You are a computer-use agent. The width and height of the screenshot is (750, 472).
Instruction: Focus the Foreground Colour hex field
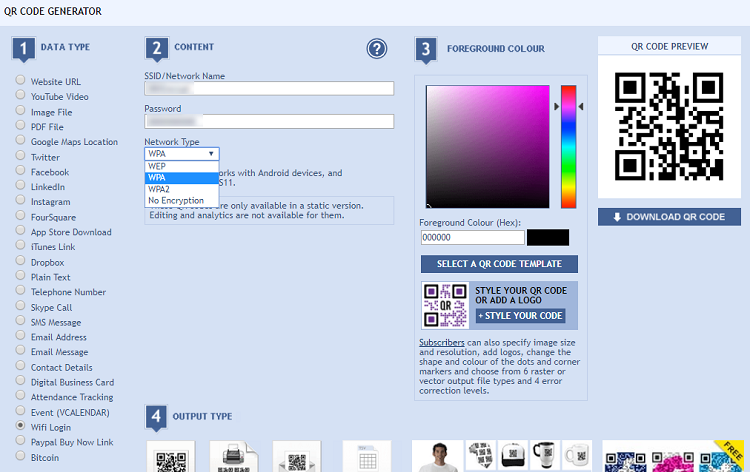[473, 238]
